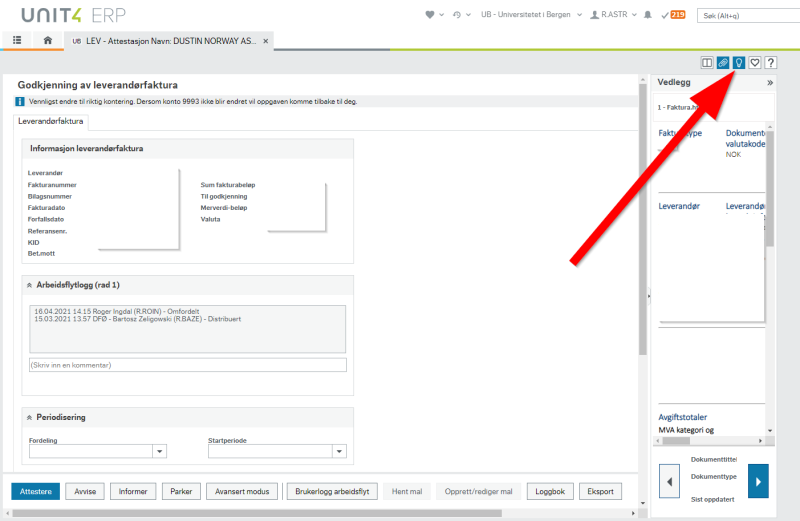The height and width of the screenshot is (521, 800).
Task: Click the Roger Ingdal Omfordelt log entry
Action: pos(117,311)
